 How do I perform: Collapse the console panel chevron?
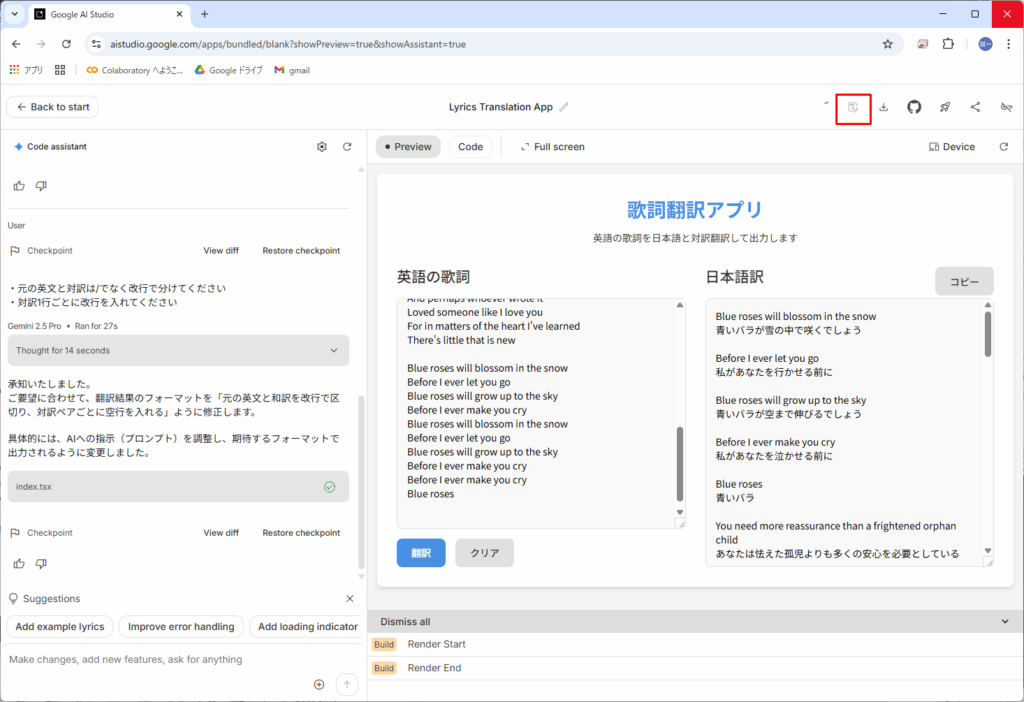click(x=1005, y=622)
